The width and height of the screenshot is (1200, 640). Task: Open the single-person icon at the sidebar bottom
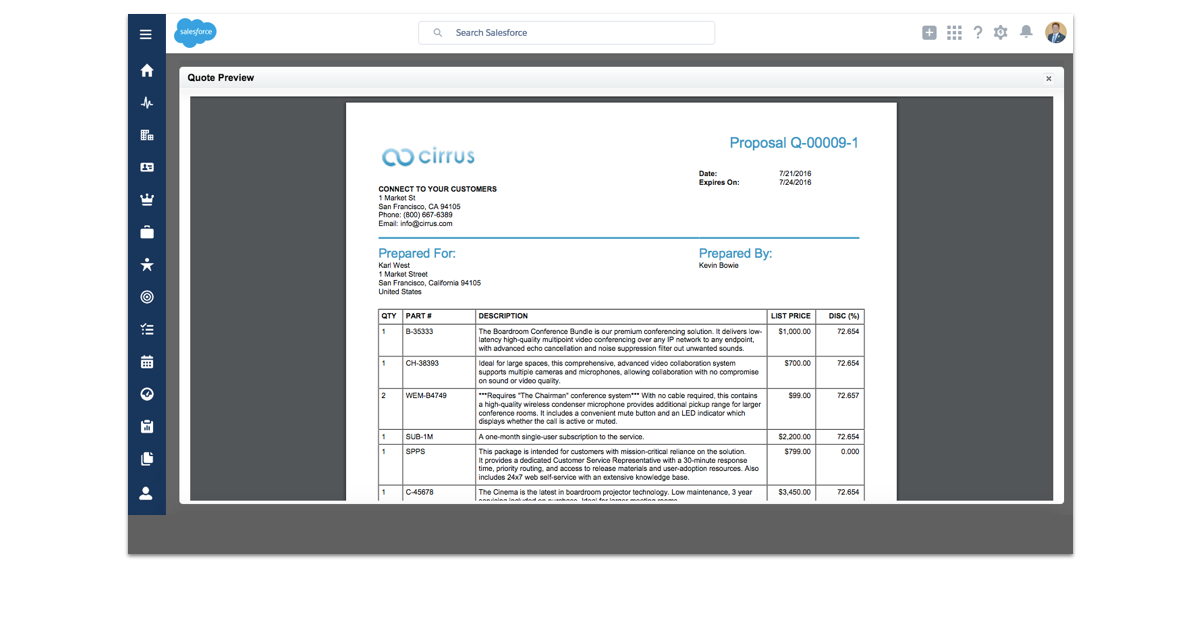pyautogui.click(x=146, y=493)
